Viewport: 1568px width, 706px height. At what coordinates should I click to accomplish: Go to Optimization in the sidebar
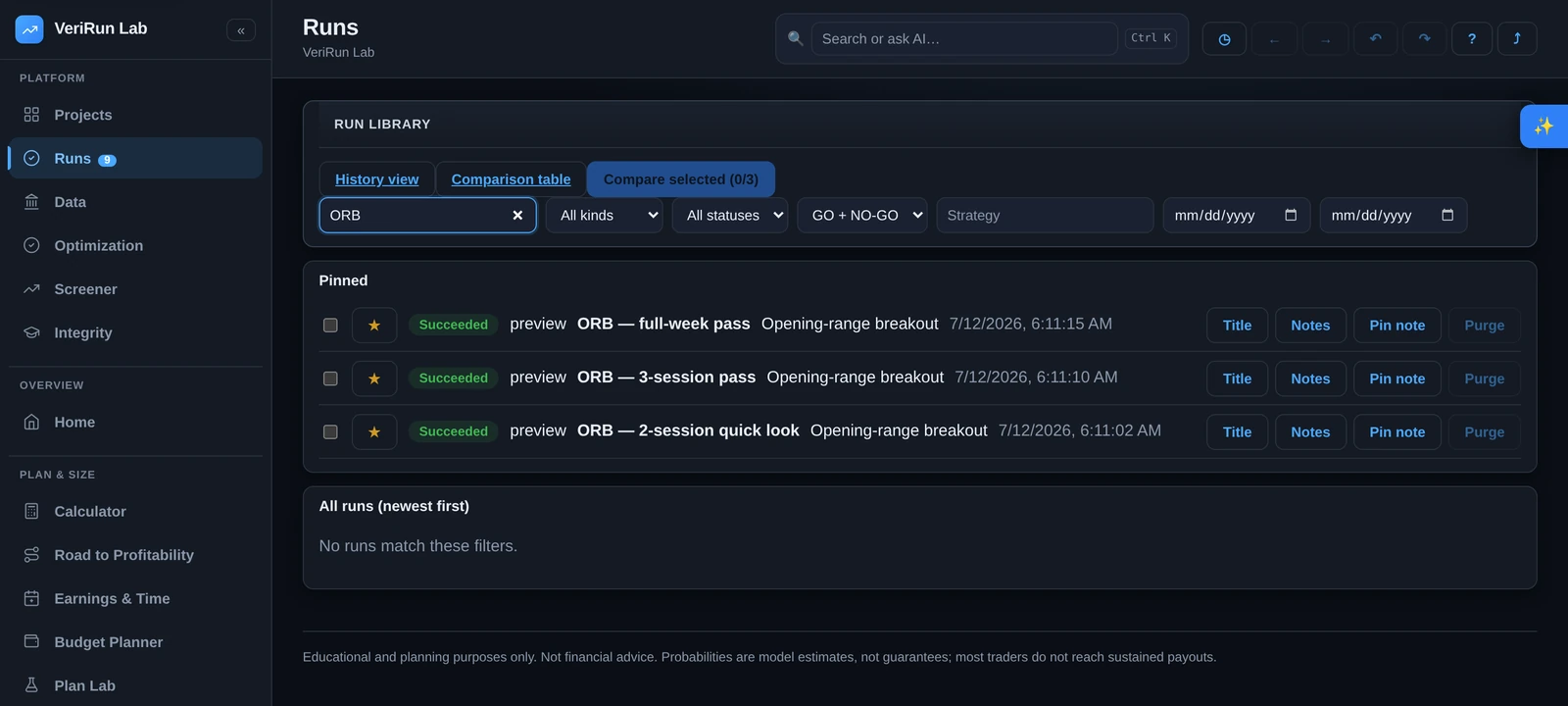[x=135, y=245]
